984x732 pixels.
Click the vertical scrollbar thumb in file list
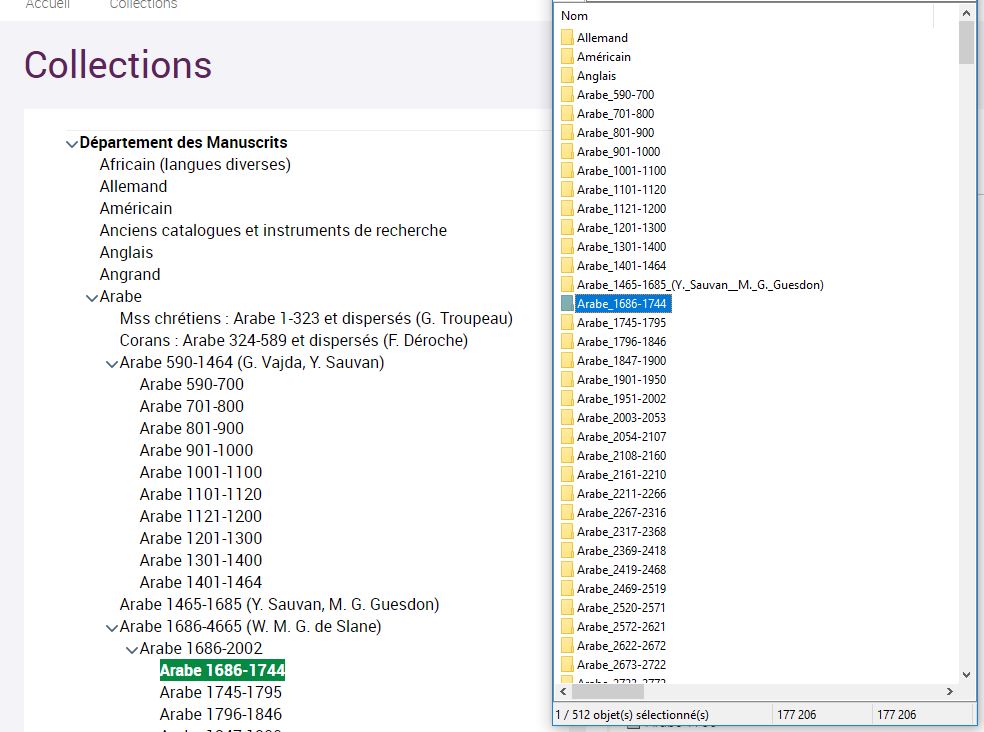tap(966, 42)
